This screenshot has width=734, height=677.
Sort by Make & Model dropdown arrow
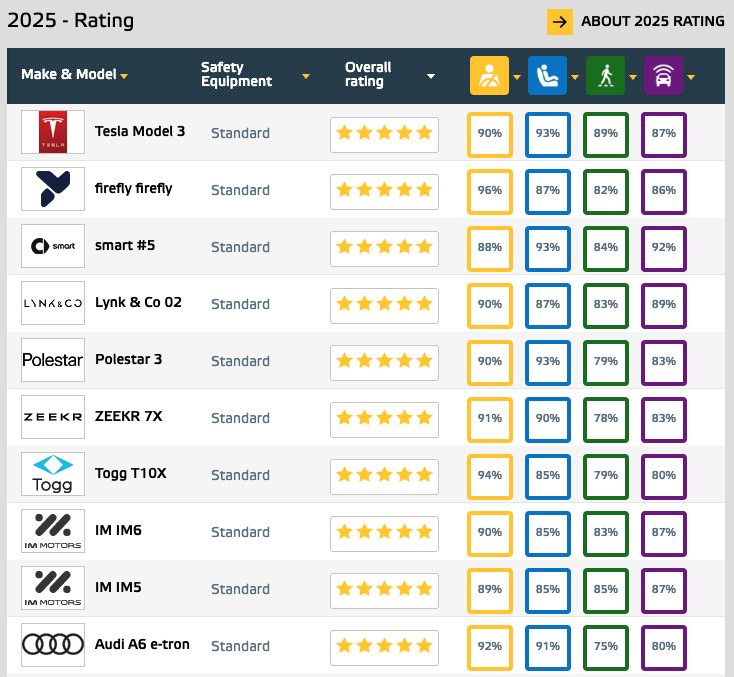click(124, 76)
